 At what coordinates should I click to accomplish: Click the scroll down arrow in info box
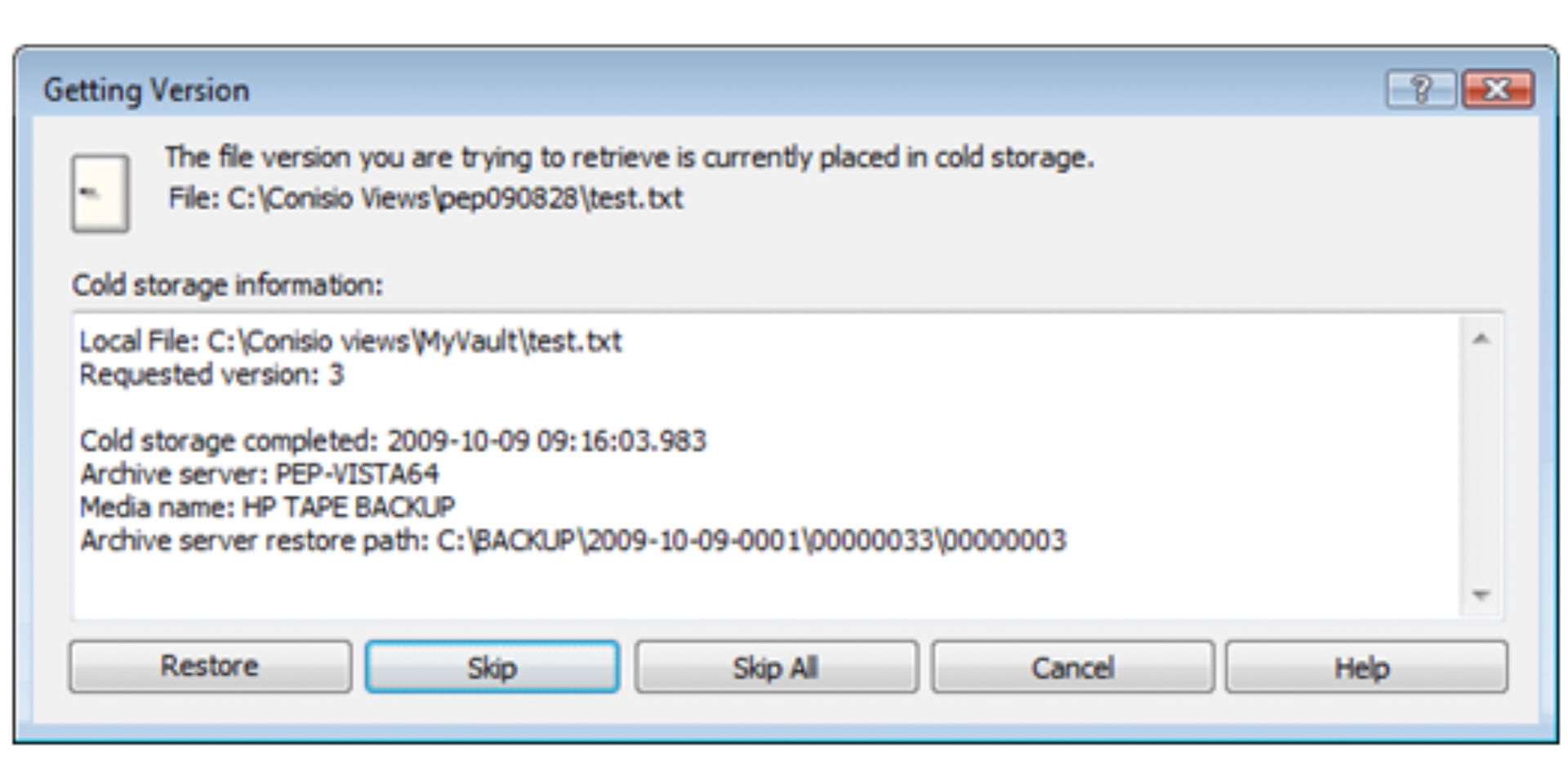tap(1481, 595)
